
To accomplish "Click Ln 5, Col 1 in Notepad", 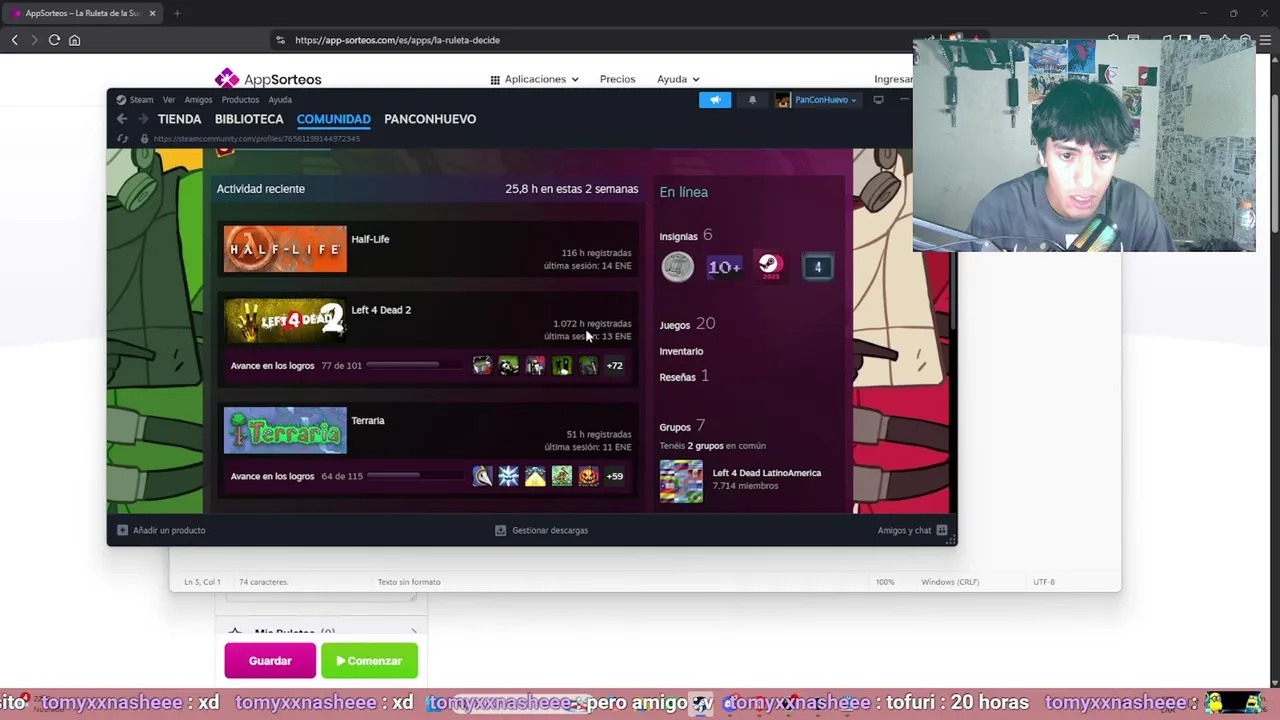I will (202, 582).
